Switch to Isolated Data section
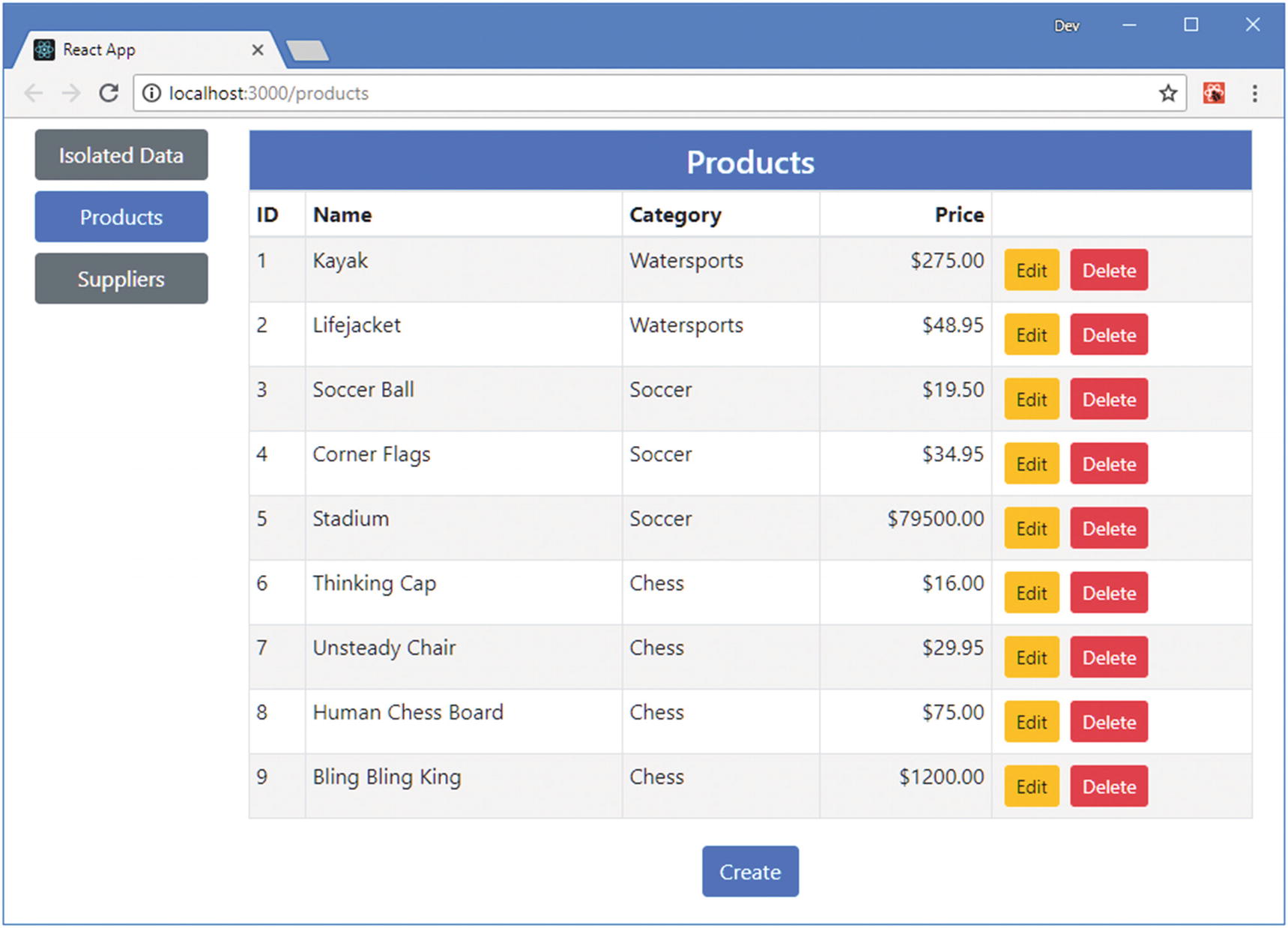 pos(121,155)
